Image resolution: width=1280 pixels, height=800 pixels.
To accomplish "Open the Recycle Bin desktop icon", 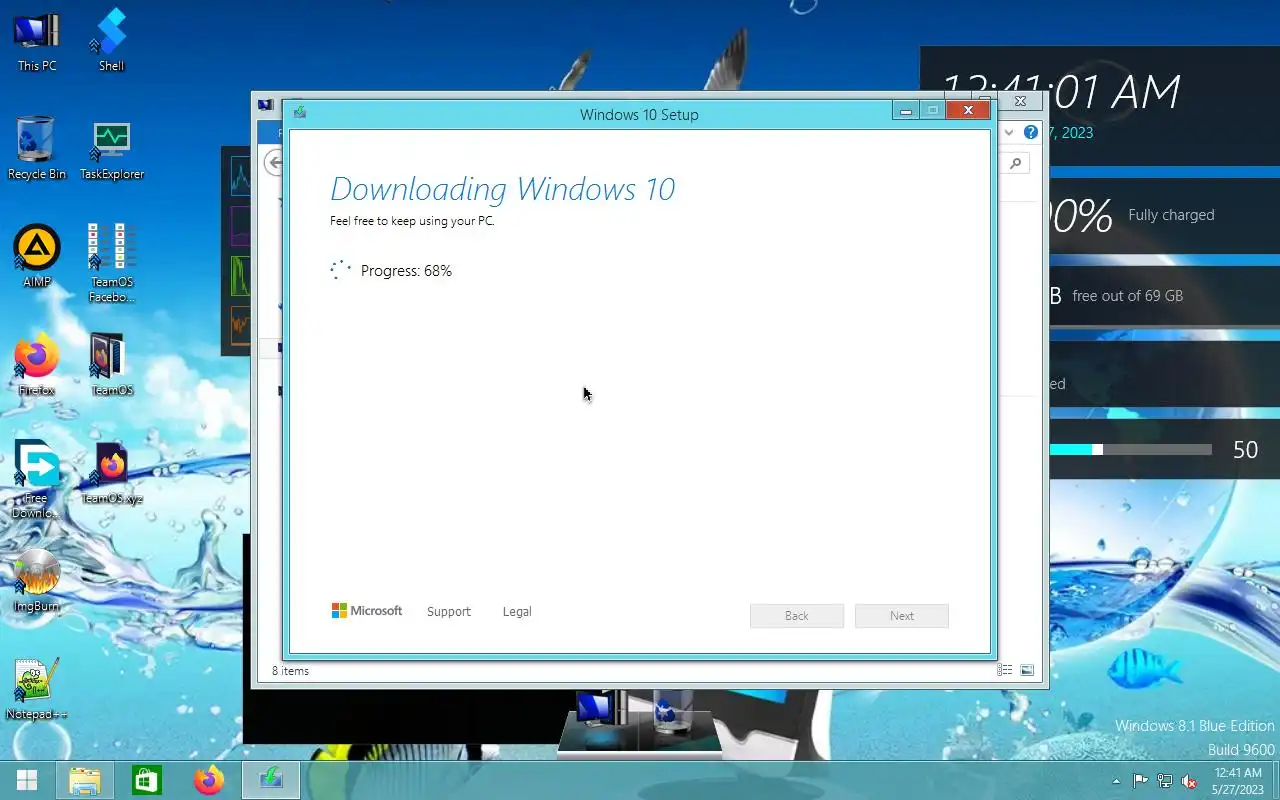I will click(x=37, y=148).
